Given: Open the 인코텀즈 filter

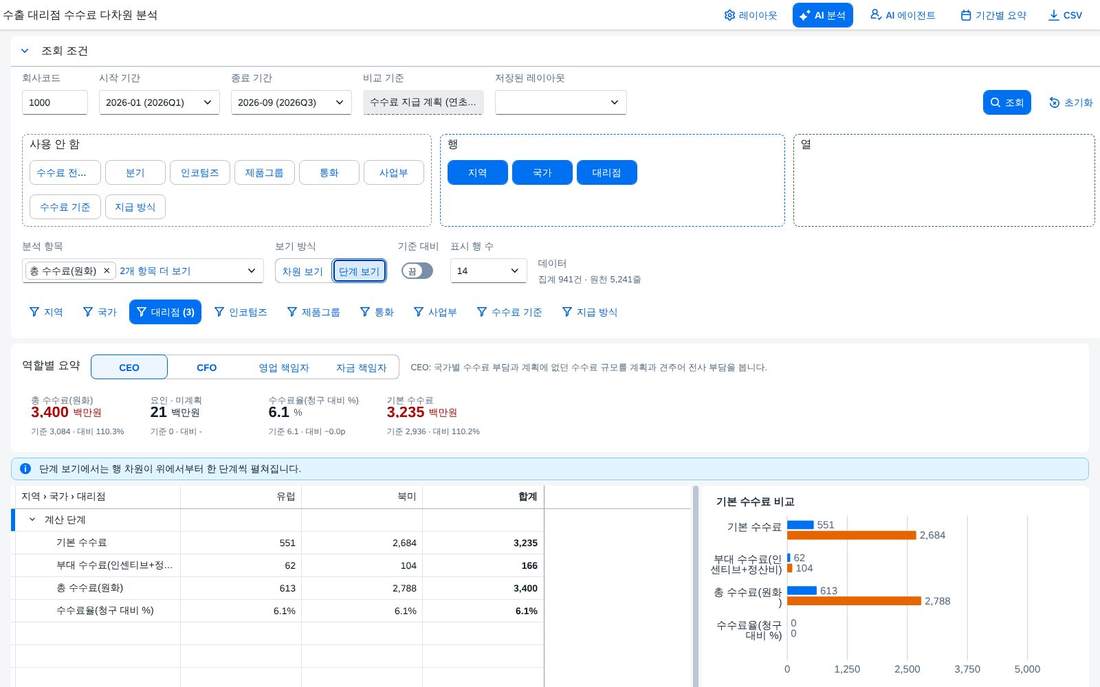Looking at the screenshot, I should click(241, 312).
